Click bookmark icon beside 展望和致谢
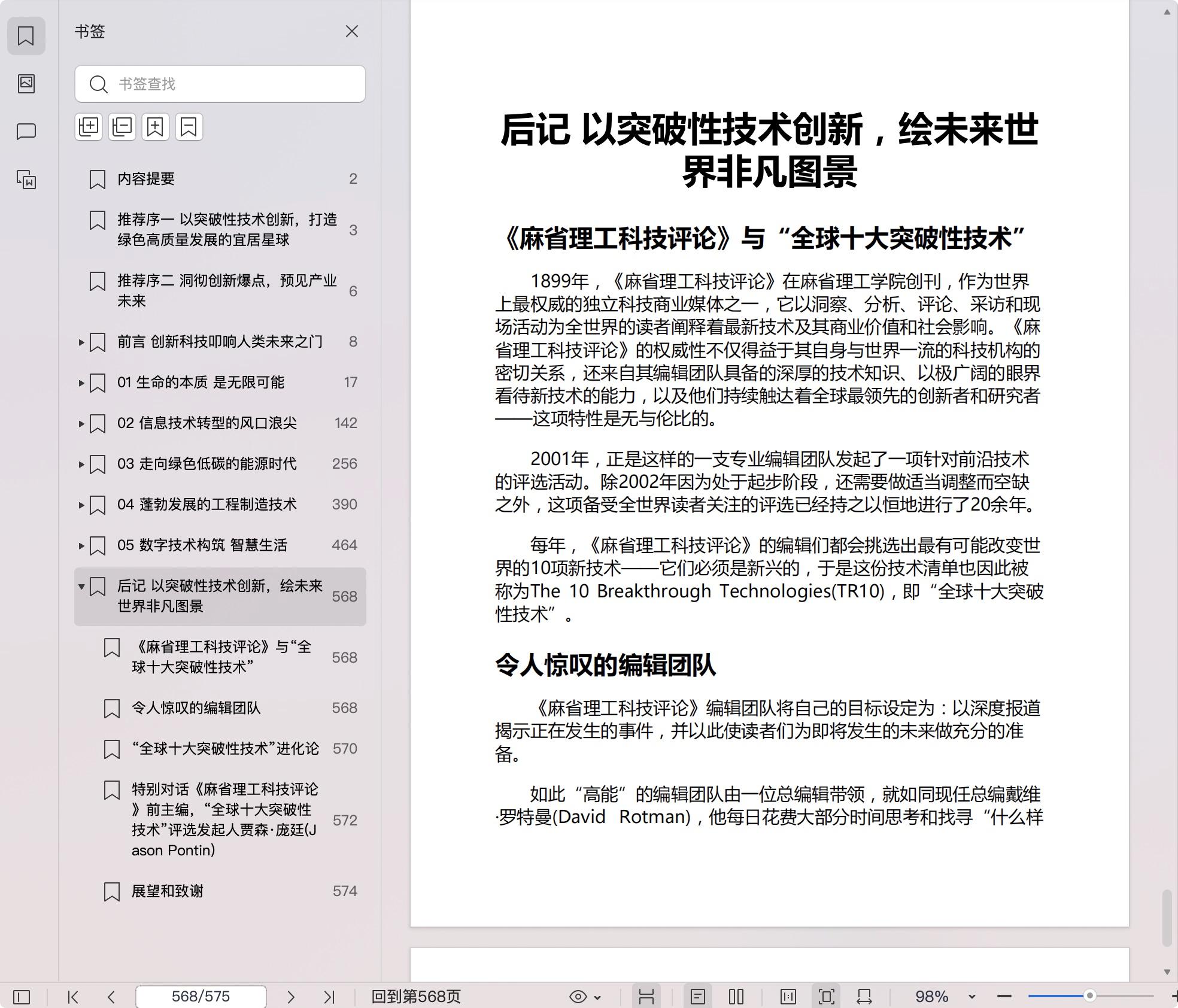 112,891
